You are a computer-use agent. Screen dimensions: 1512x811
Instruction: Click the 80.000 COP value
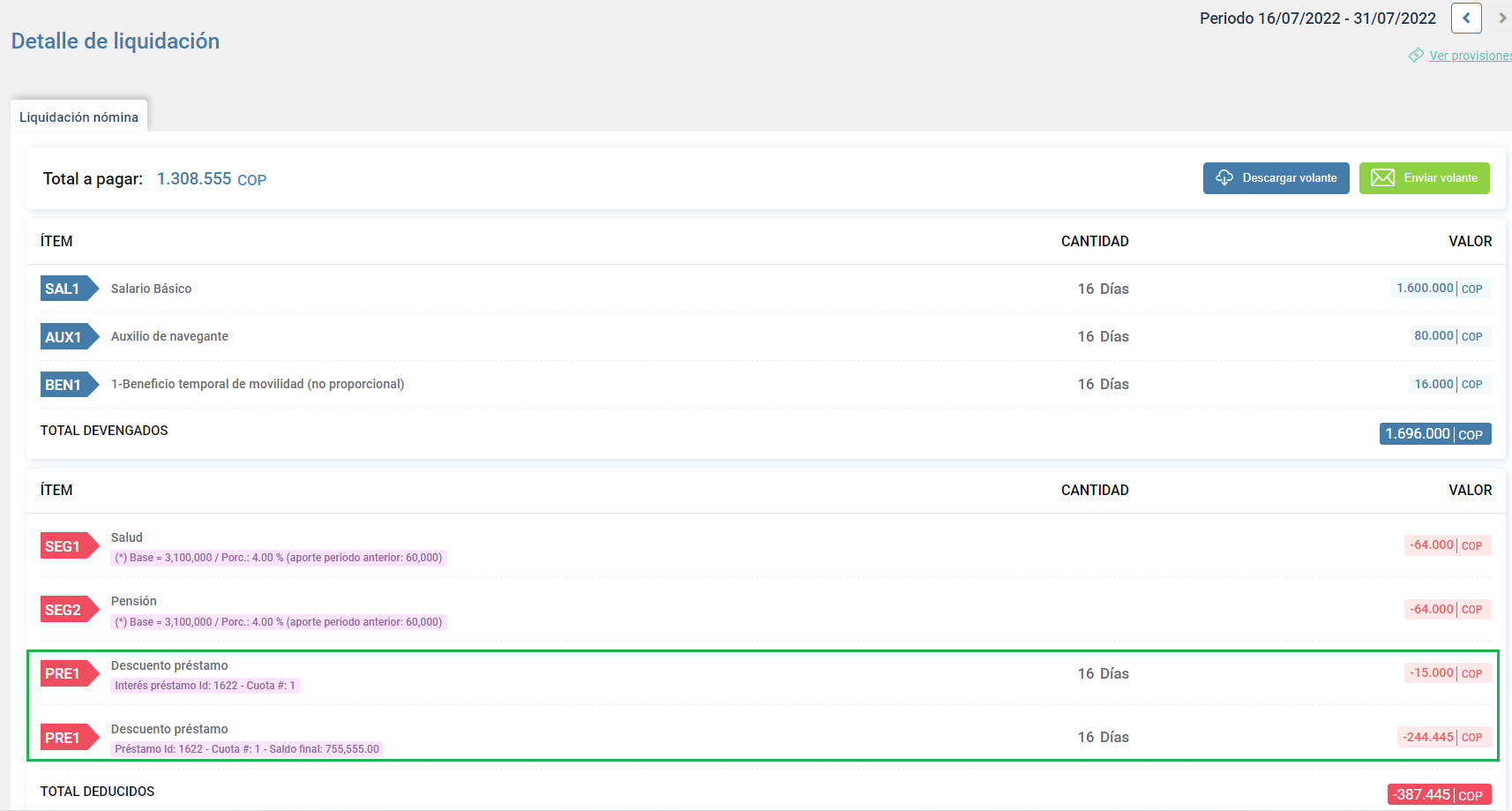pyautogui.click(x=1449, y=336)
